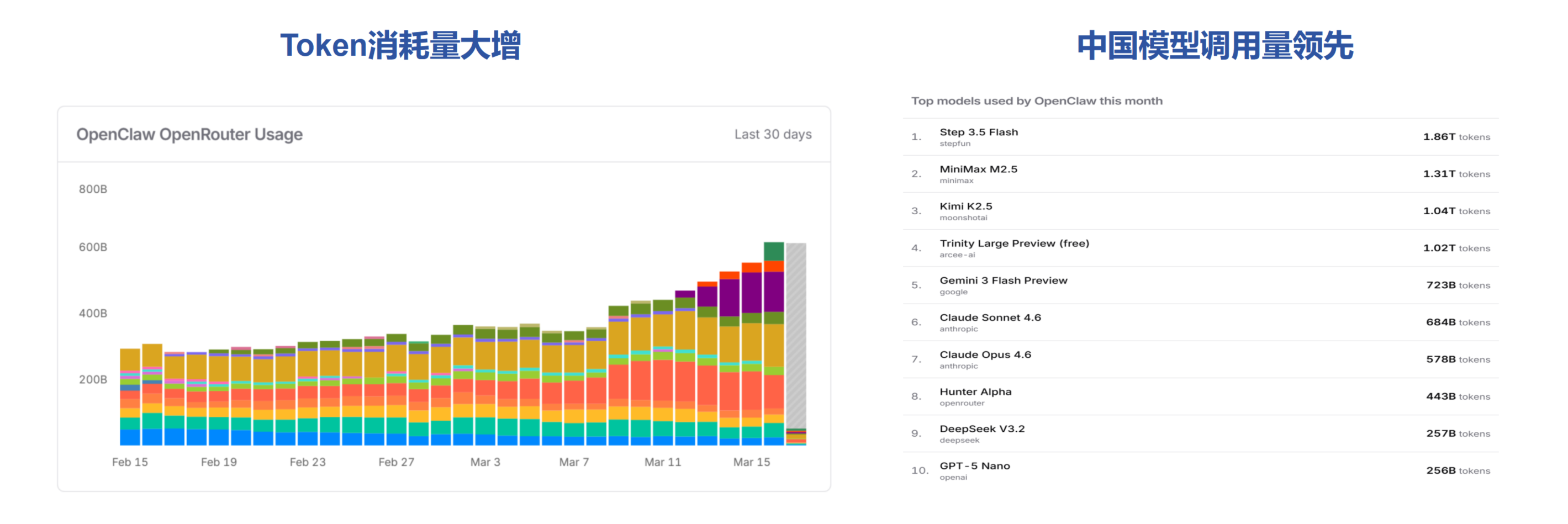Select the "Feb 23" date label
Screen dimensions: 1568x524
tap(308, 462)
